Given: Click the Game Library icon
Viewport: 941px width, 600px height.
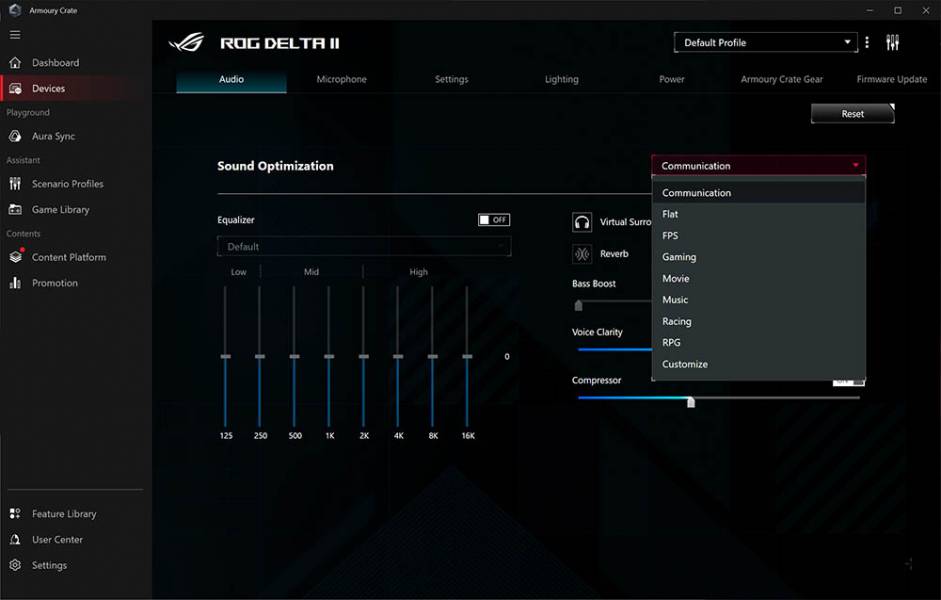Looking at the screenshot, I should click(x=16, y=209).
